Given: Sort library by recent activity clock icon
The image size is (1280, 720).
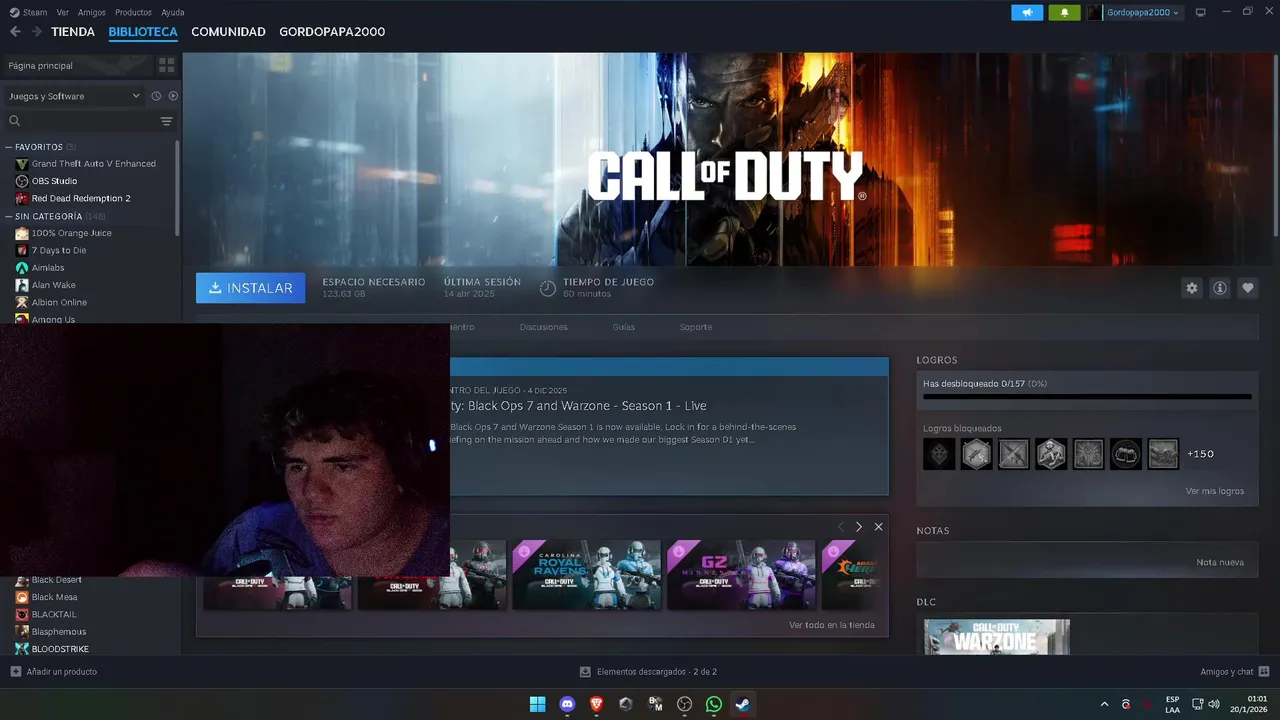Looking at the screenshot, I should (x=156, y=96).
